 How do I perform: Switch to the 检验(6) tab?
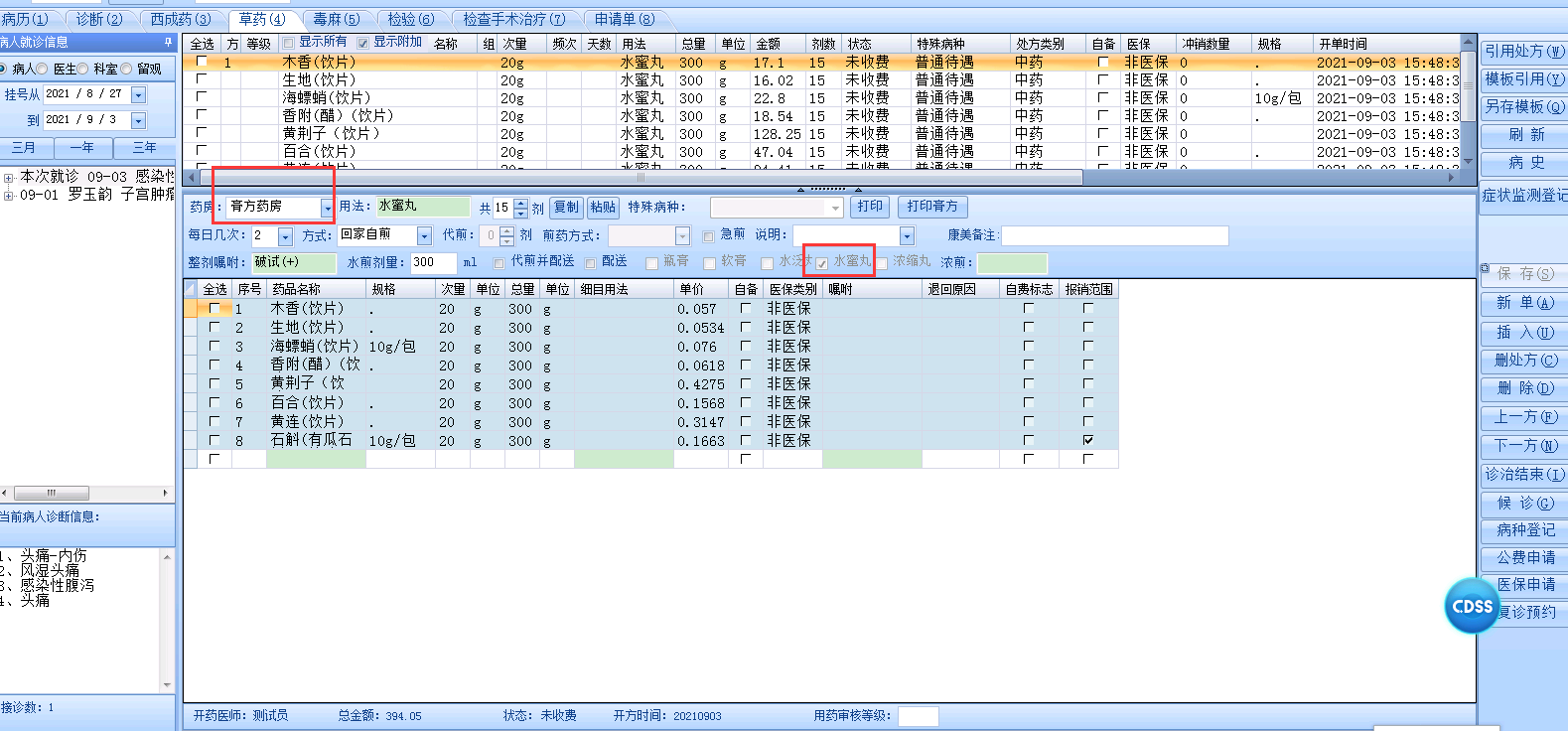(x=411, y=19)
